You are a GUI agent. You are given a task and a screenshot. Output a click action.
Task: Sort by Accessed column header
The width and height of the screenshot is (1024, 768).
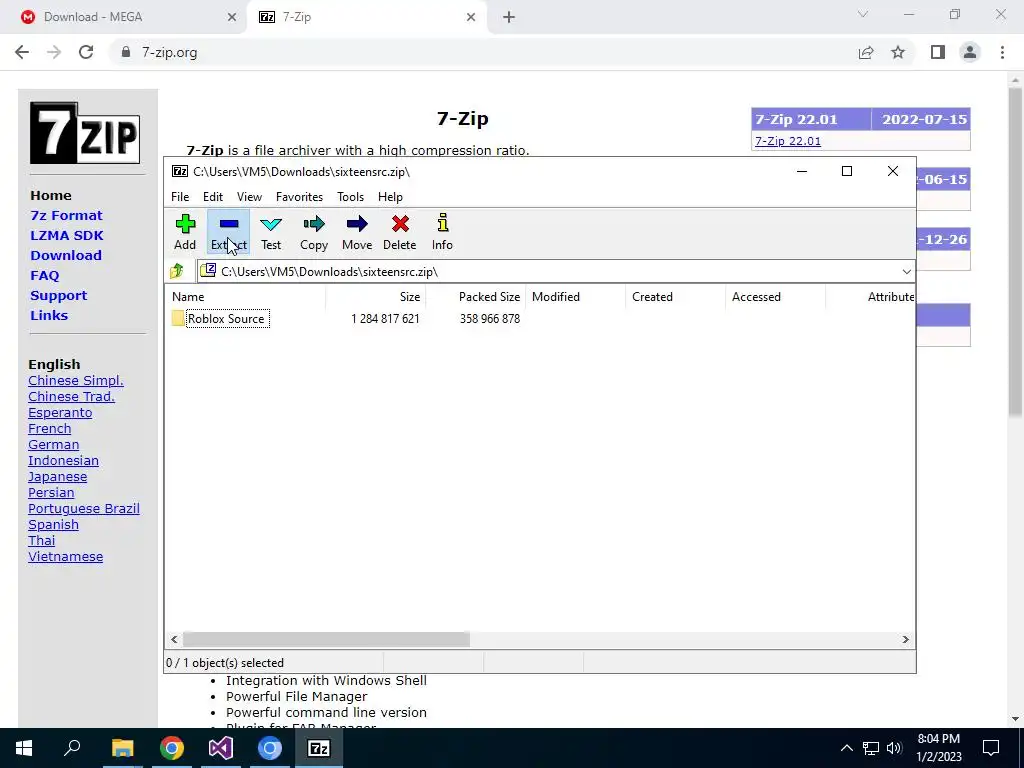[x=775, y=296]
